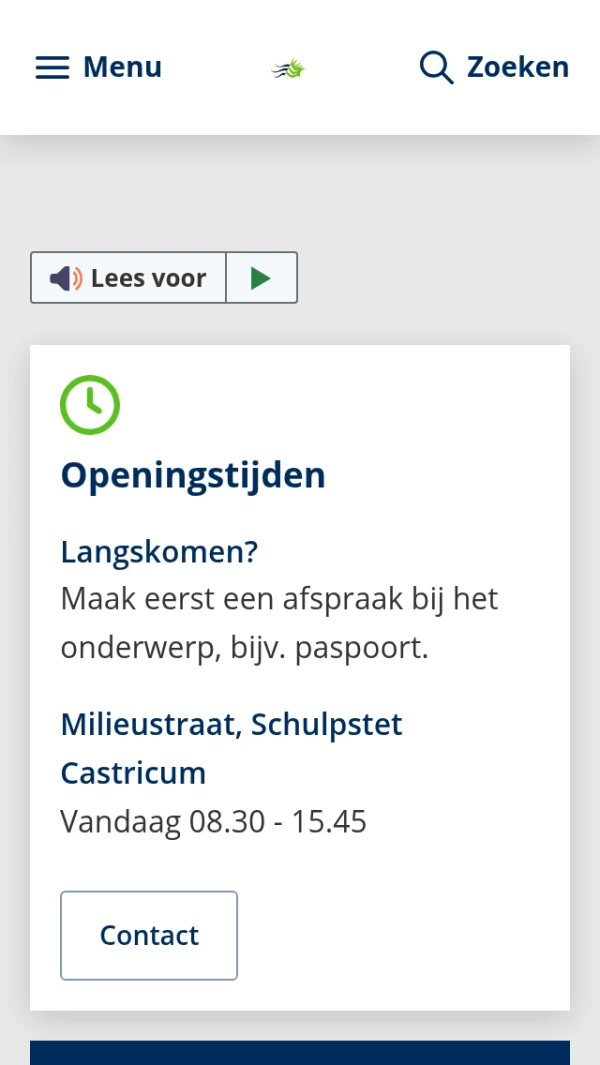This screenshot has width=600, height=1065.
Task: Click the magnifying glass search icon
Action: [x=436, y=67]
